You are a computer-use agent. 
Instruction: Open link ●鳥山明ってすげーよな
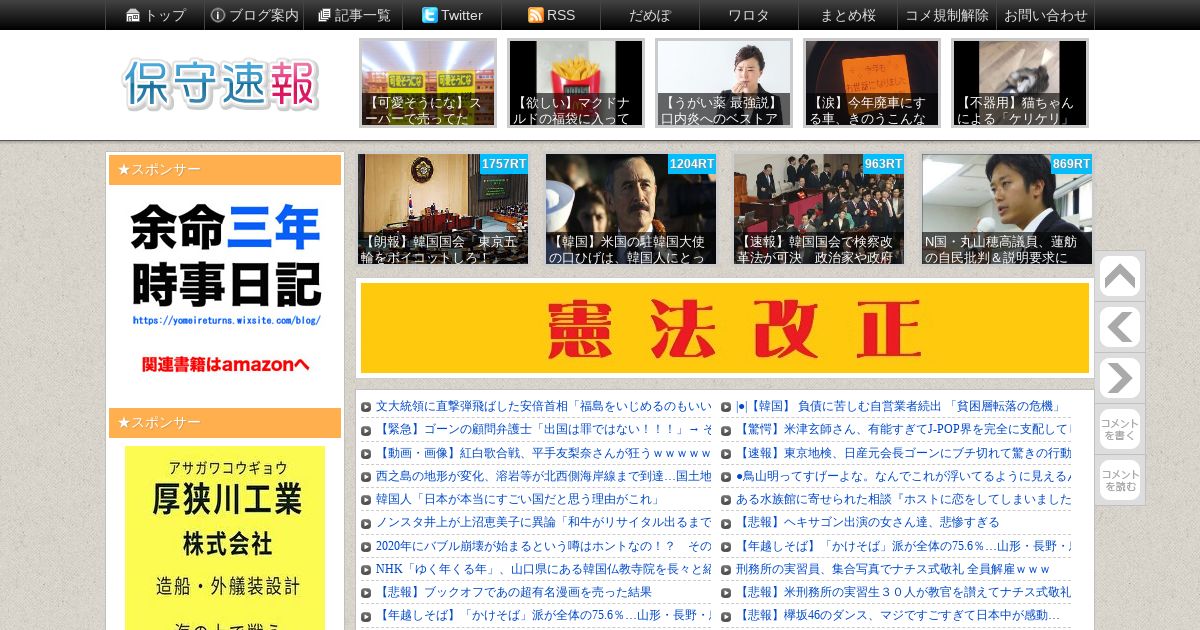[903, 476]
